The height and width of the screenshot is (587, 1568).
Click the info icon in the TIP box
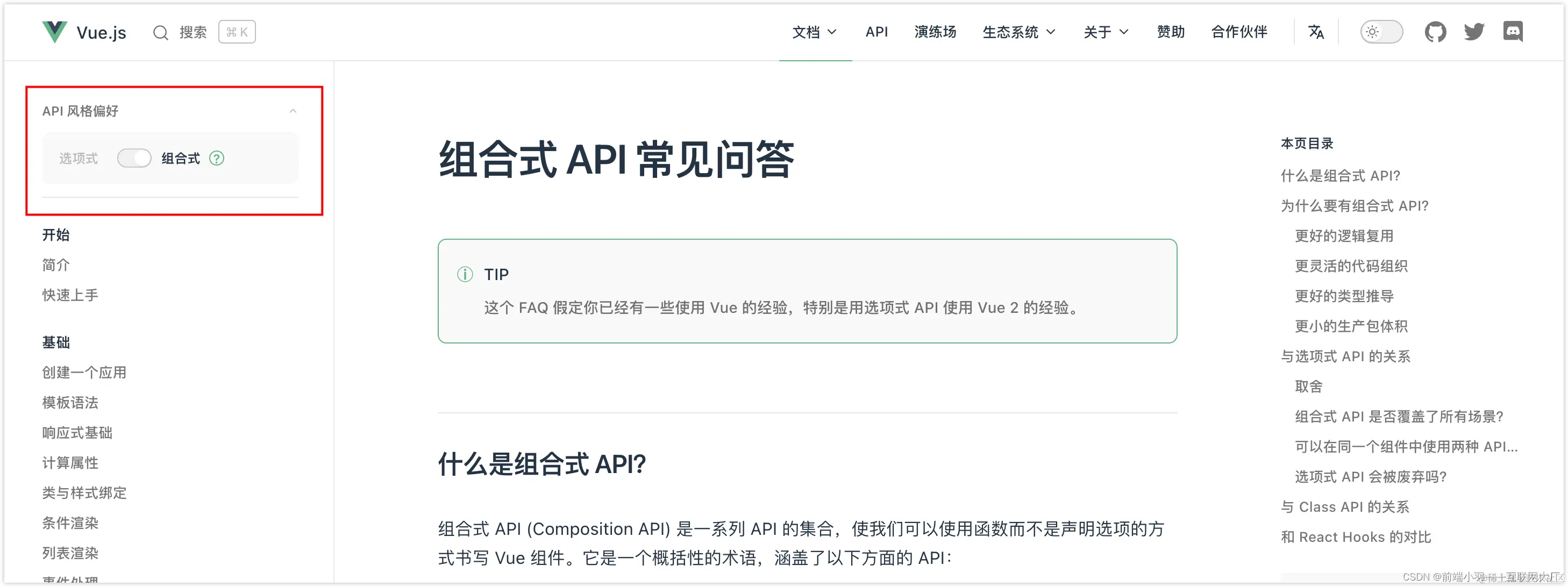pyautogui.click(x=465, y=274)
